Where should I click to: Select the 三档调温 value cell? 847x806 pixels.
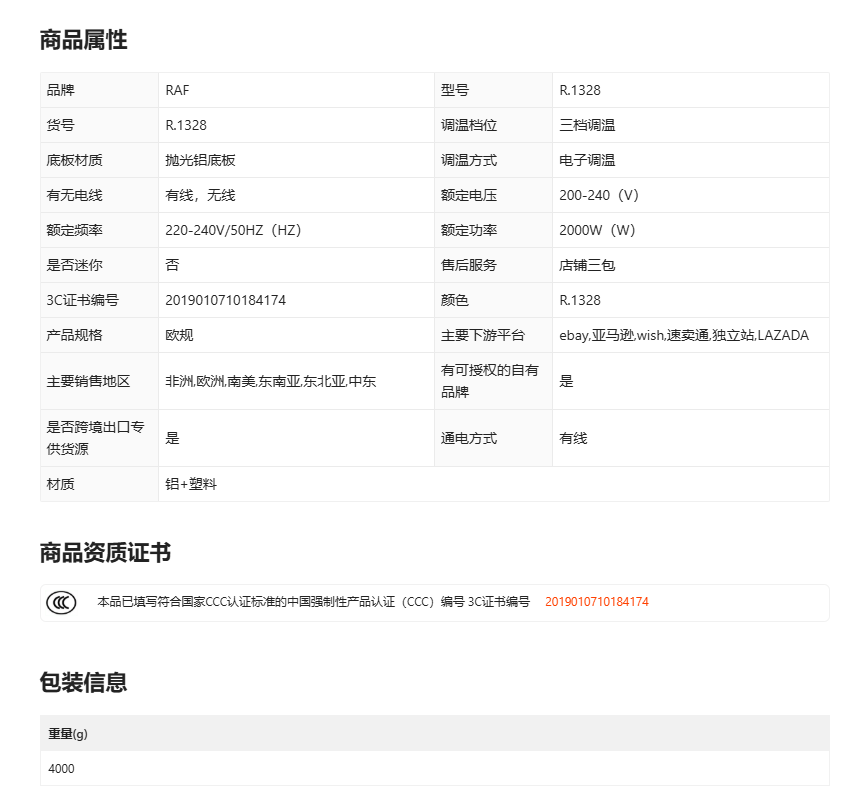tap(587, 125)
